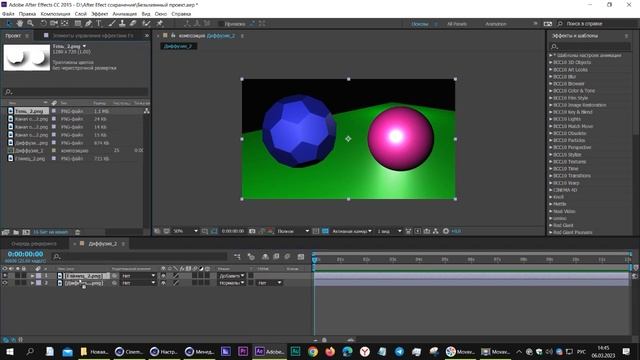640x360 pixels.
Task: Expand layer 2 properties triangle
Action: point(32,283)
